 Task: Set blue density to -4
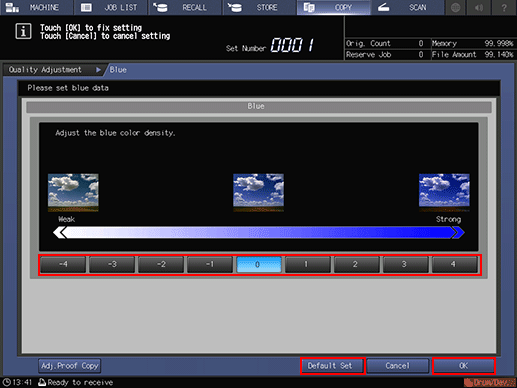[63, 264]
